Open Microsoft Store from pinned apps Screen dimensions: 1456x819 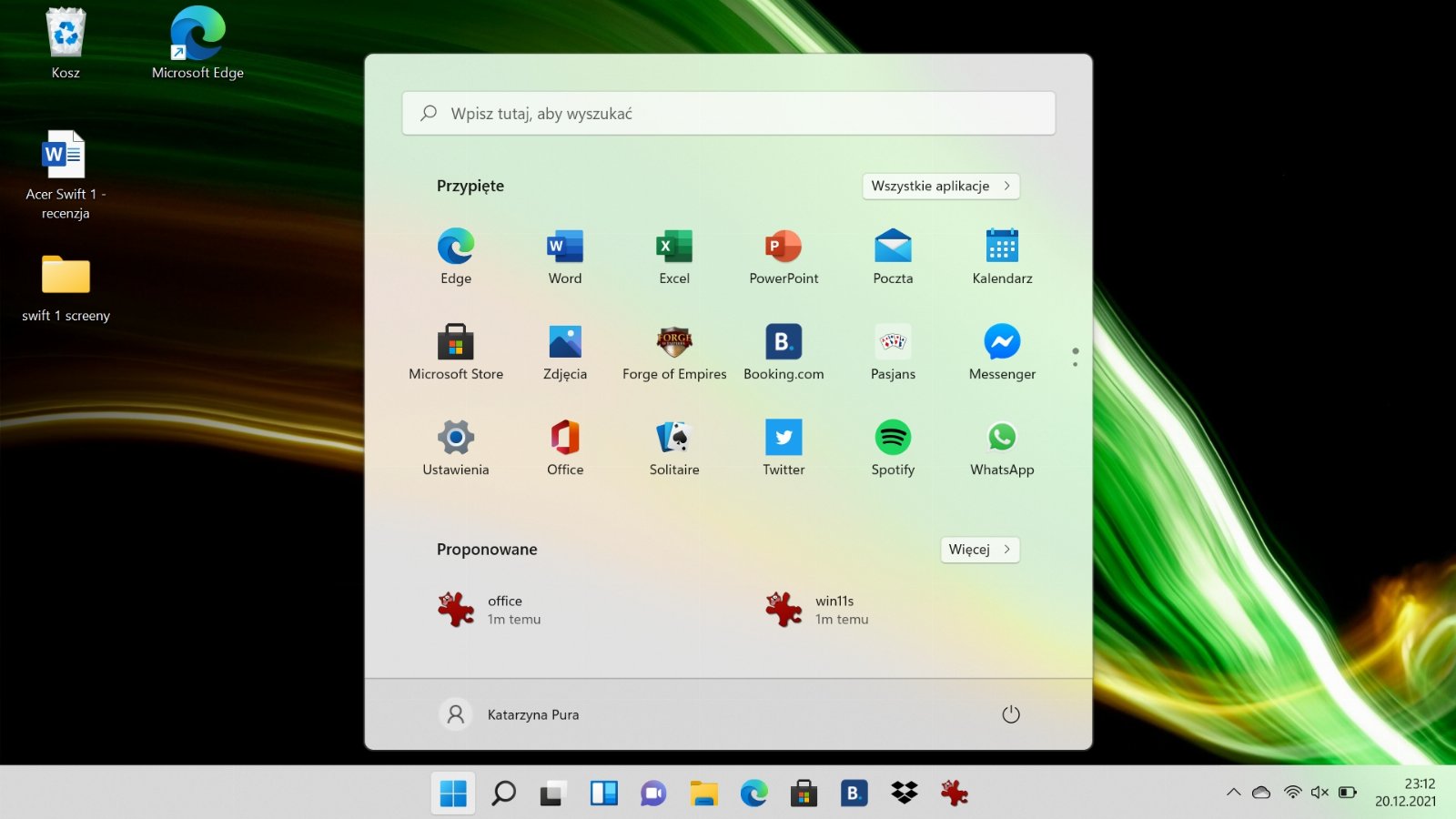[x=456, y=352]
